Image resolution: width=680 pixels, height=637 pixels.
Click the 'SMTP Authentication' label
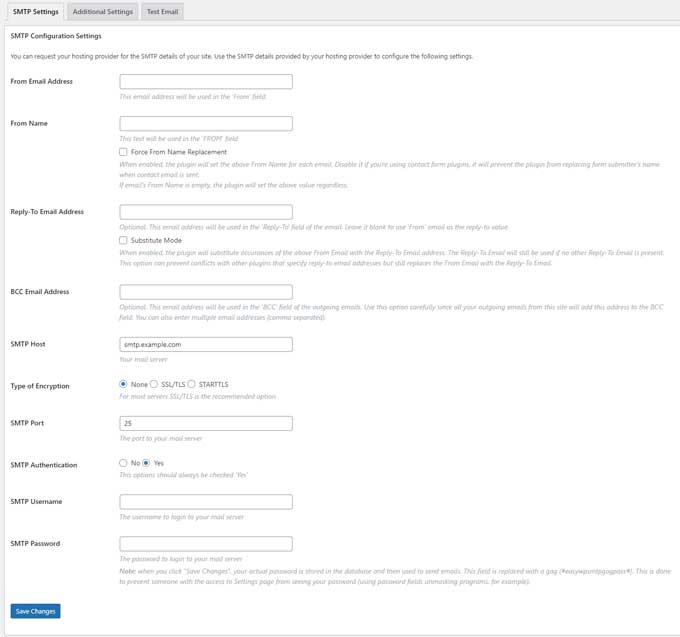[x=44, y=465]
